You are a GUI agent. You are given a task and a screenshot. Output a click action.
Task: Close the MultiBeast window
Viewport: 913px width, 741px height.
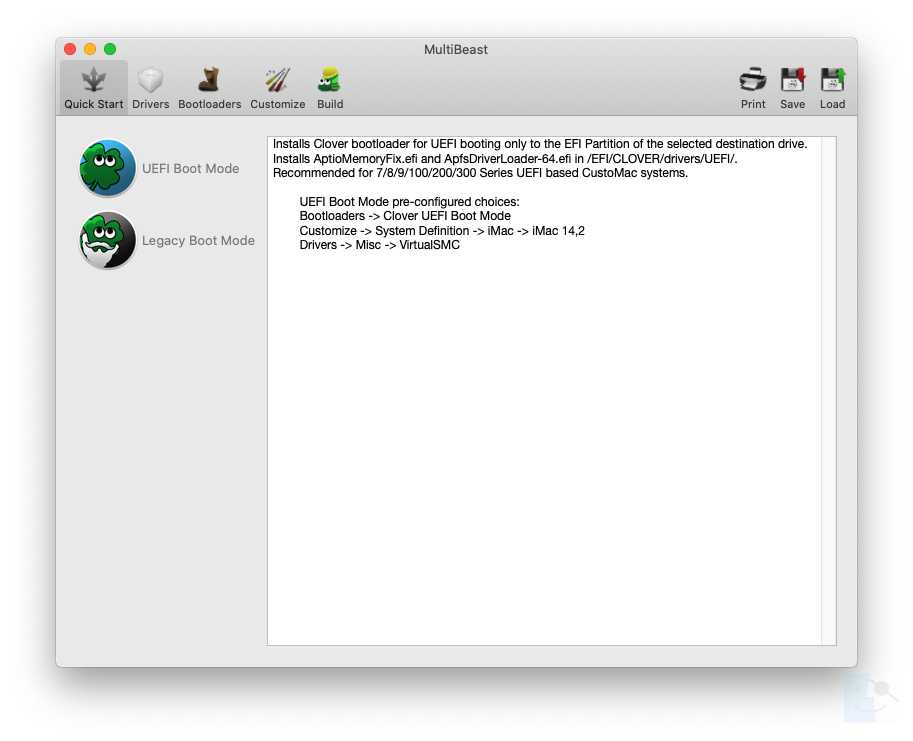pyautogui.click(x=70, y=49)
